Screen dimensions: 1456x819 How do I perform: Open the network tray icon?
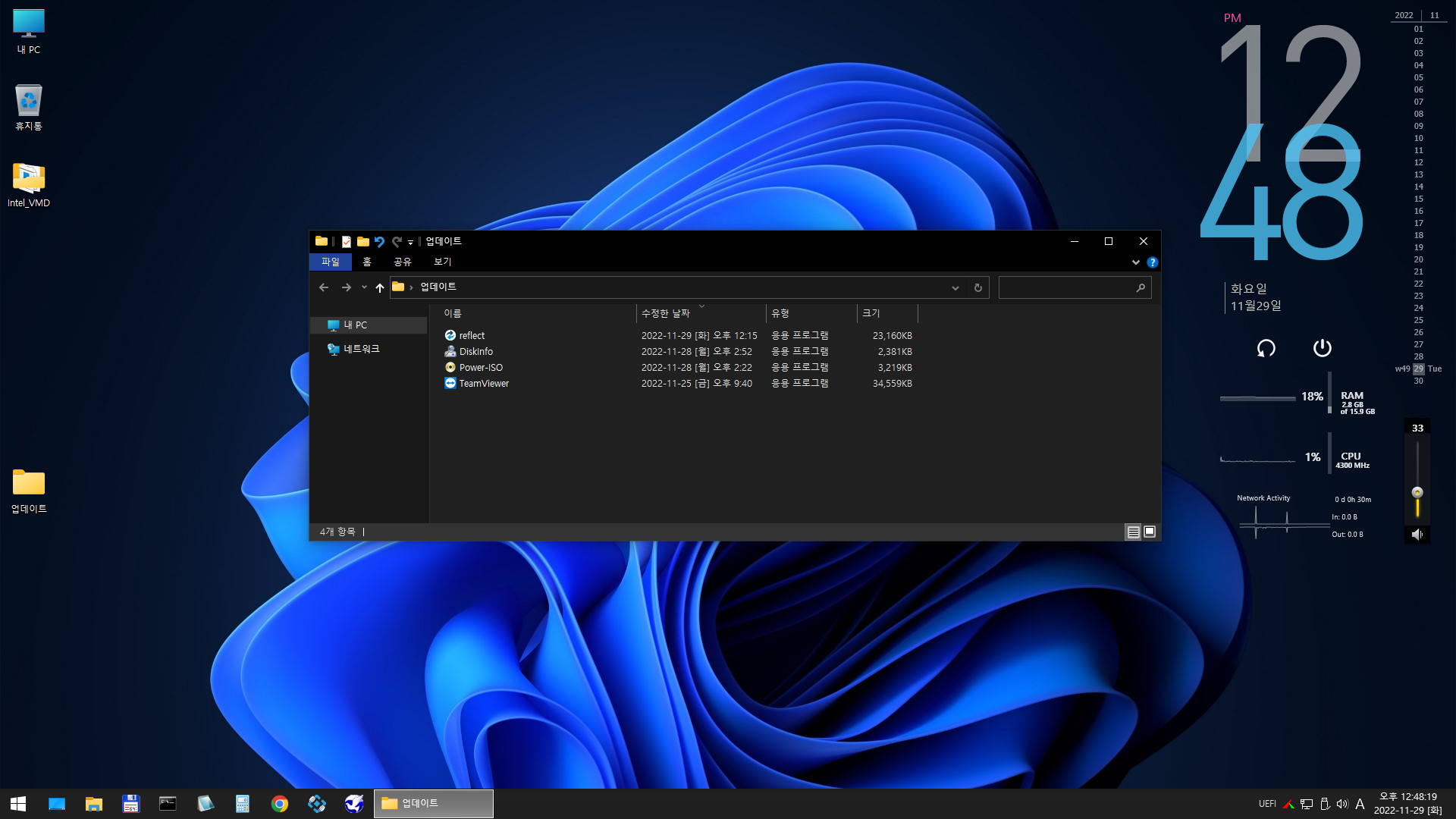[1307, 804]
